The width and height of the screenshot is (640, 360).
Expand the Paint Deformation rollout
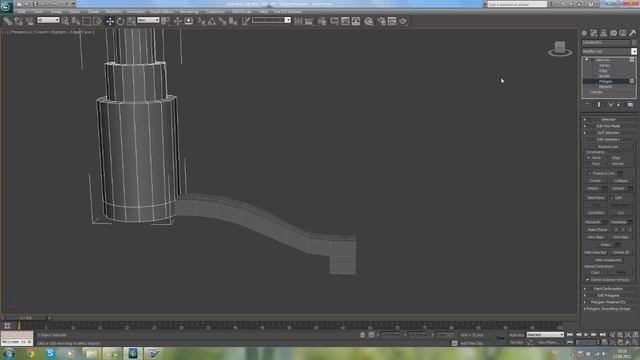[x=608, y=289]
